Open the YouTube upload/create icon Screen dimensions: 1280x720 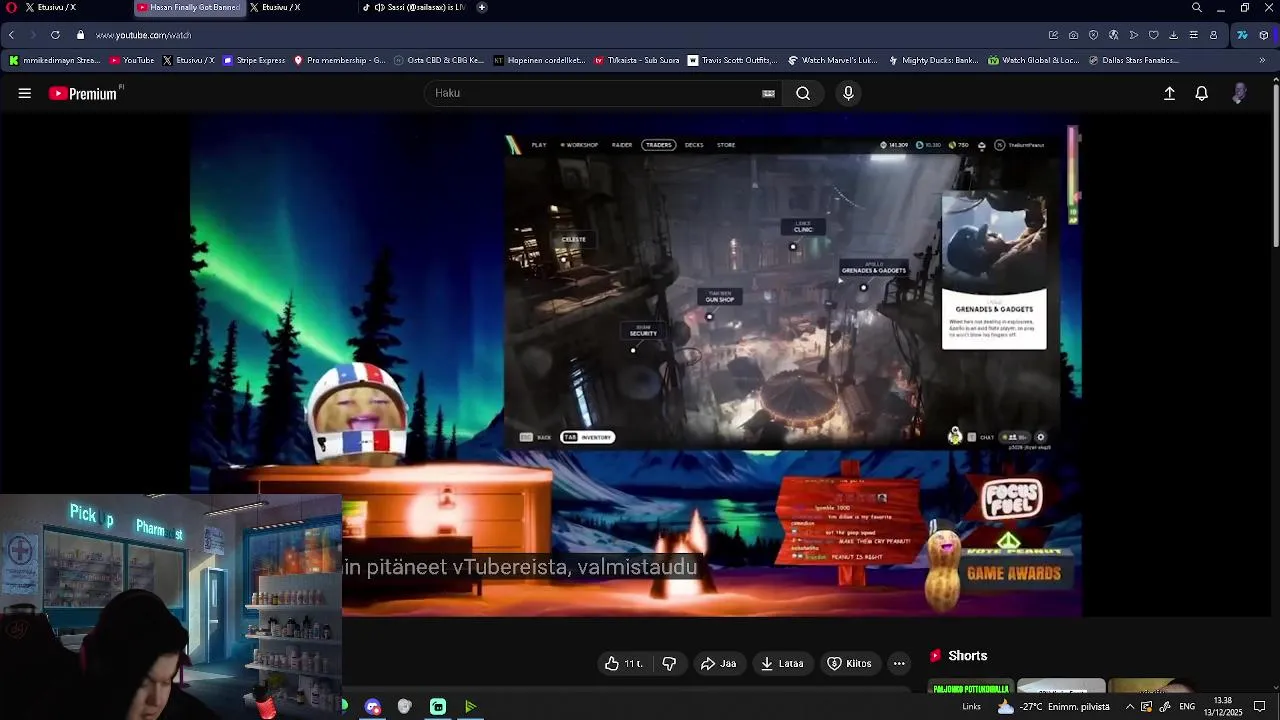(x=1169, y=93)
